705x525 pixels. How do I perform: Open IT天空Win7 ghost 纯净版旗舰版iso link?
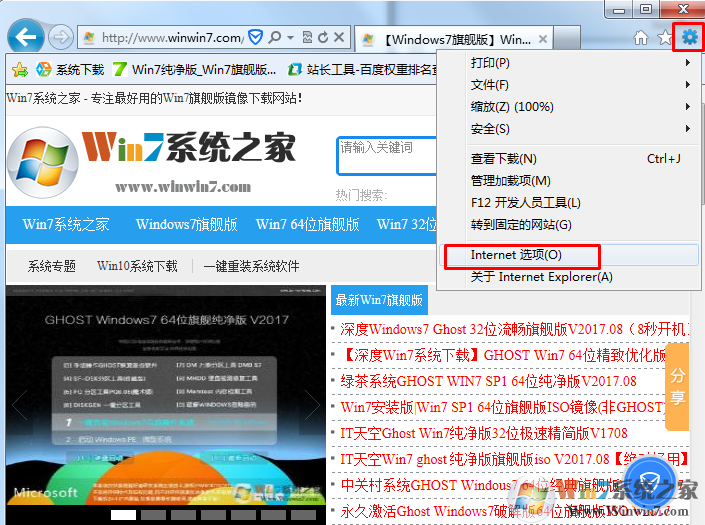(514, 459)
